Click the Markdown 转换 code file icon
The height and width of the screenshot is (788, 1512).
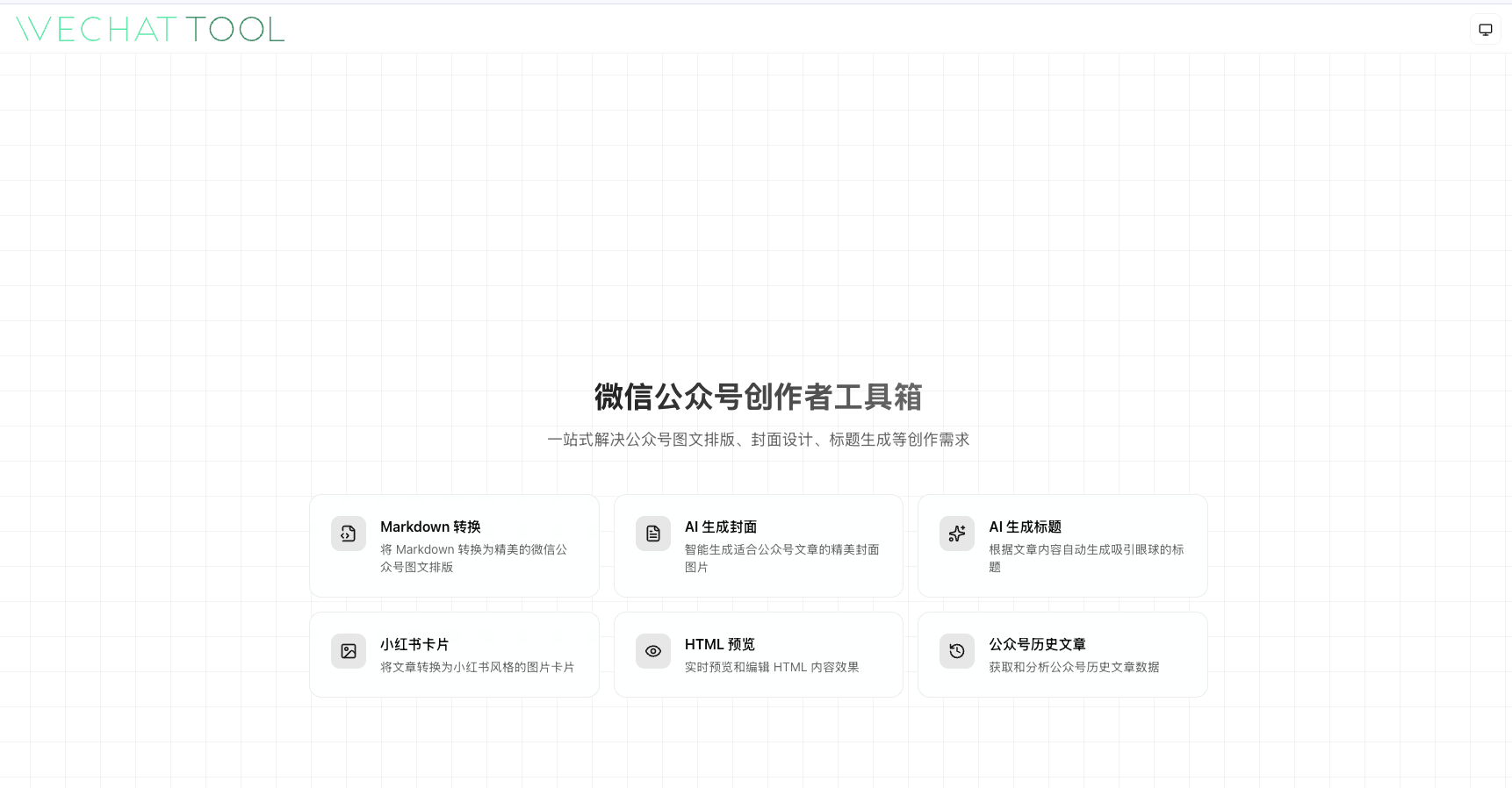point(349,534)
